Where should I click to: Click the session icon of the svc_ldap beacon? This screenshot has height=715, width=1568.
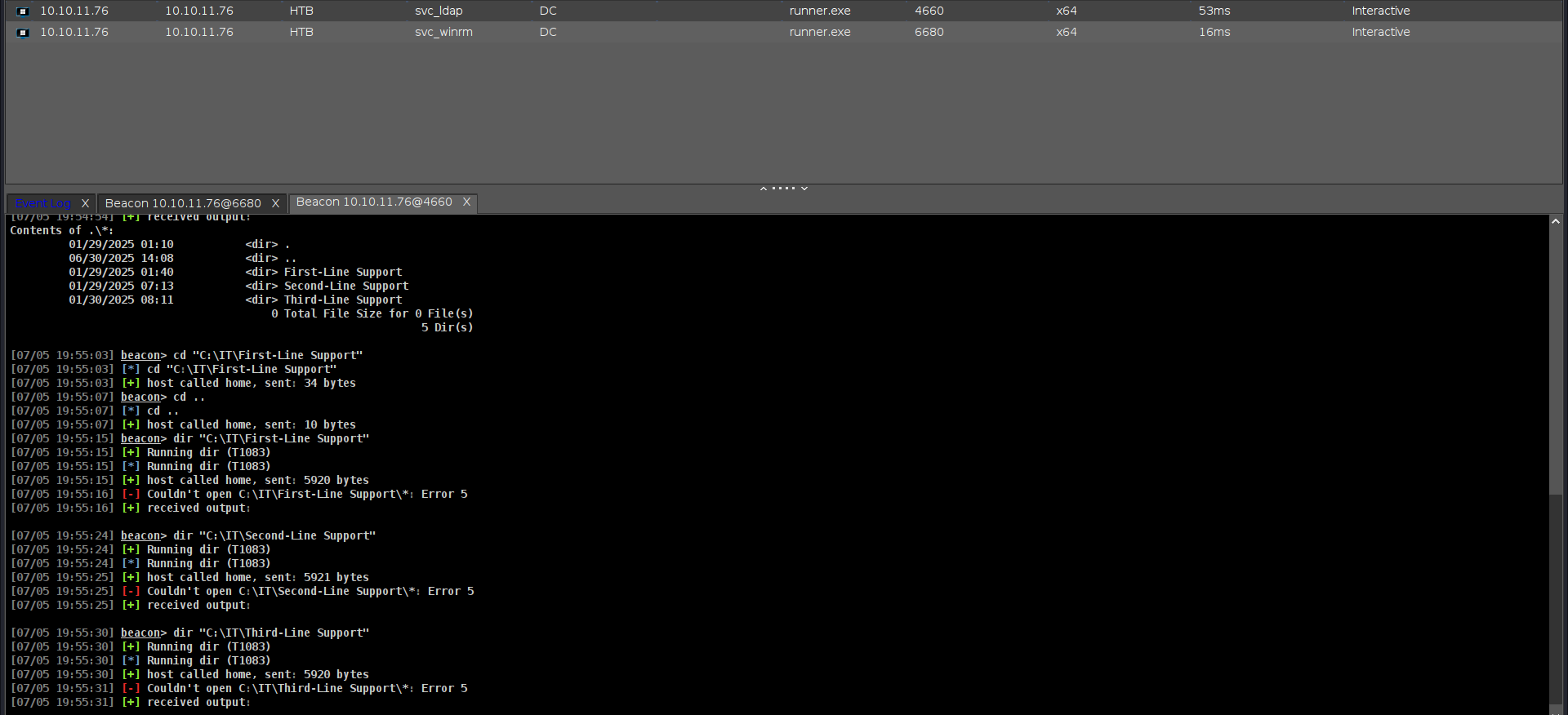pos(23,11)
